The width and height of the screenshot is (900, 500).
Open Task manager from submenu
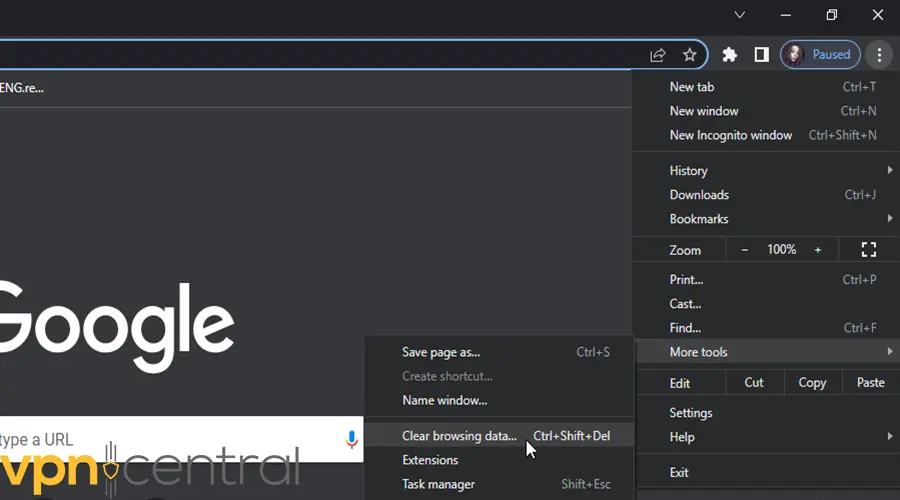pos(499,484)
